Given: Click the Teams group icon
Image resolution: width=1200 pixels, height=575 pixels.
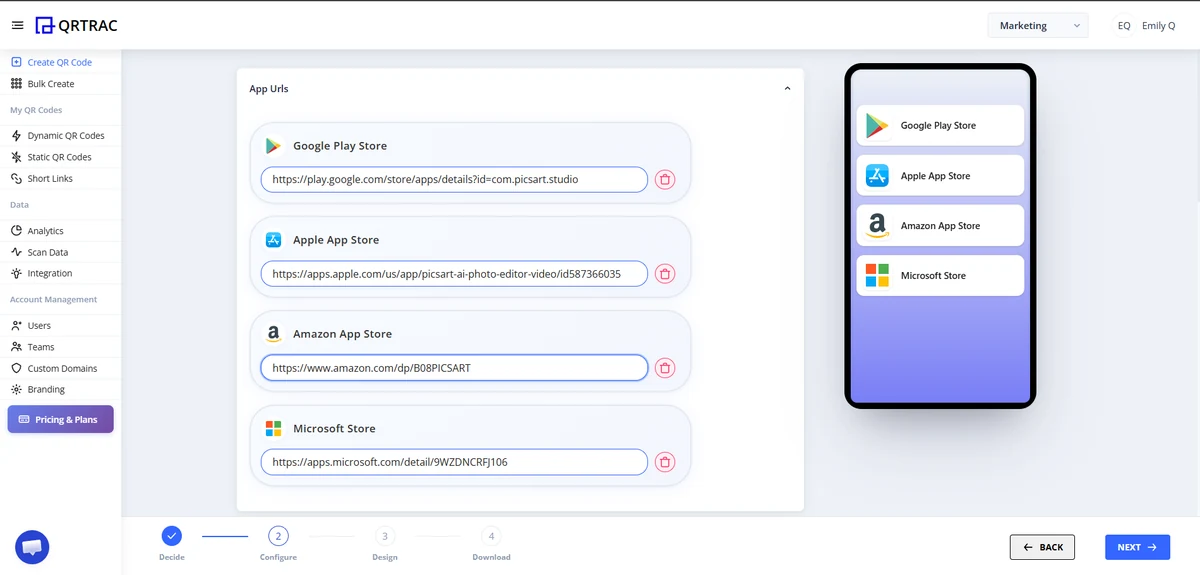Looking at the screenshot, I should 16,347.
